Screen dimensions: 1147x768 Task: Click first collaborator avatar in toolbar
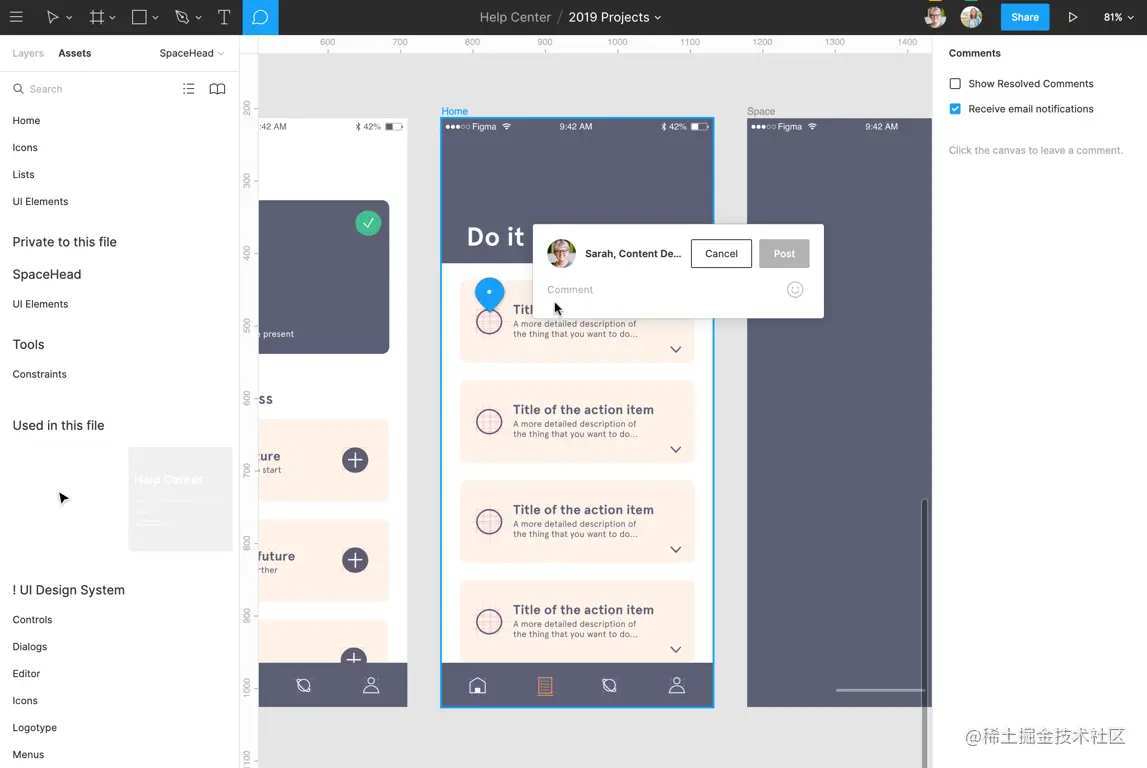coord(935,17)
